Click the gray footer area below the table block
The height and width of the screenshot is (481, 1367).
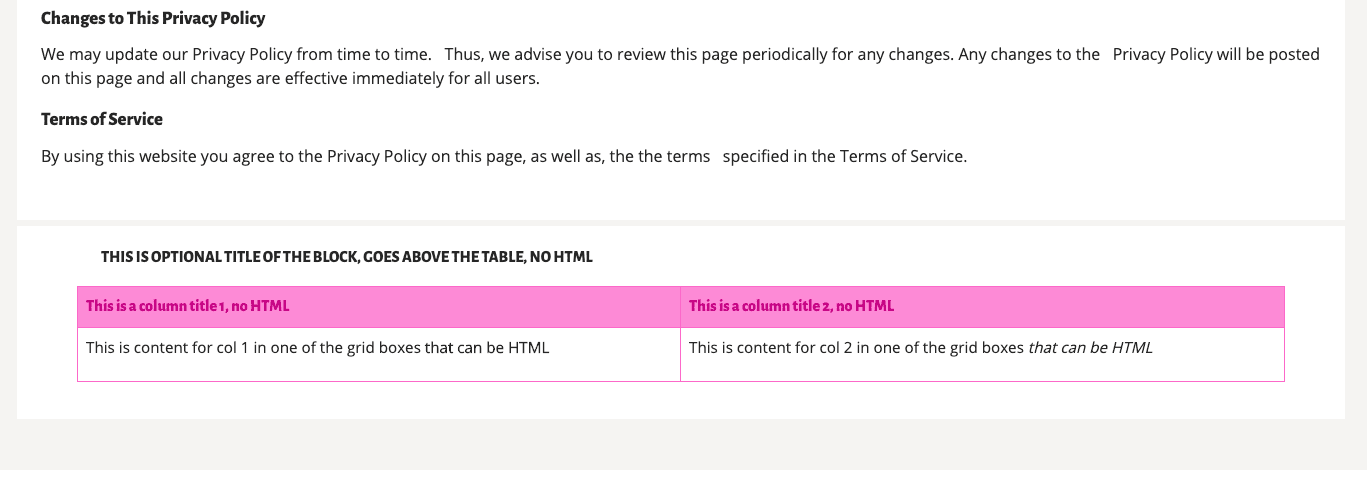(x=683, y=444)
